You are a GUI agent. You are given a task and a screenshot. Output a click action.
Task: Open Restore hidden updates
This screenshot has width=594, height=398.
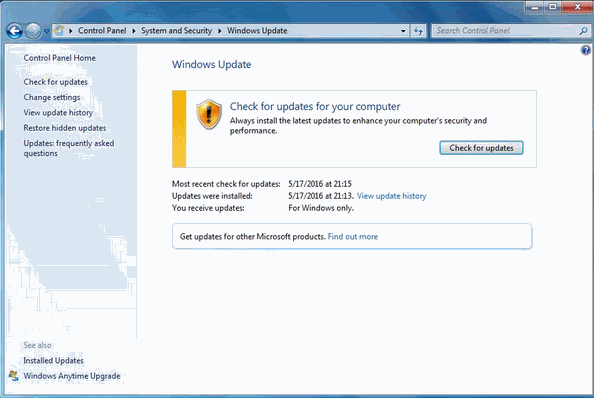65,128
